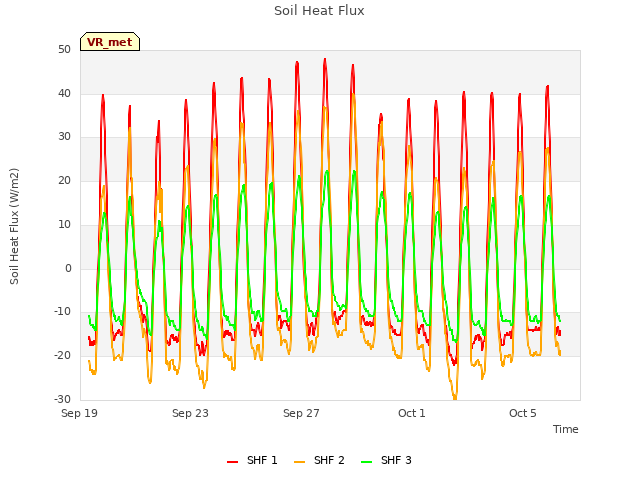Click the 0 y-axis tick label
Viewport: 640px width, 480px height.
68,268
